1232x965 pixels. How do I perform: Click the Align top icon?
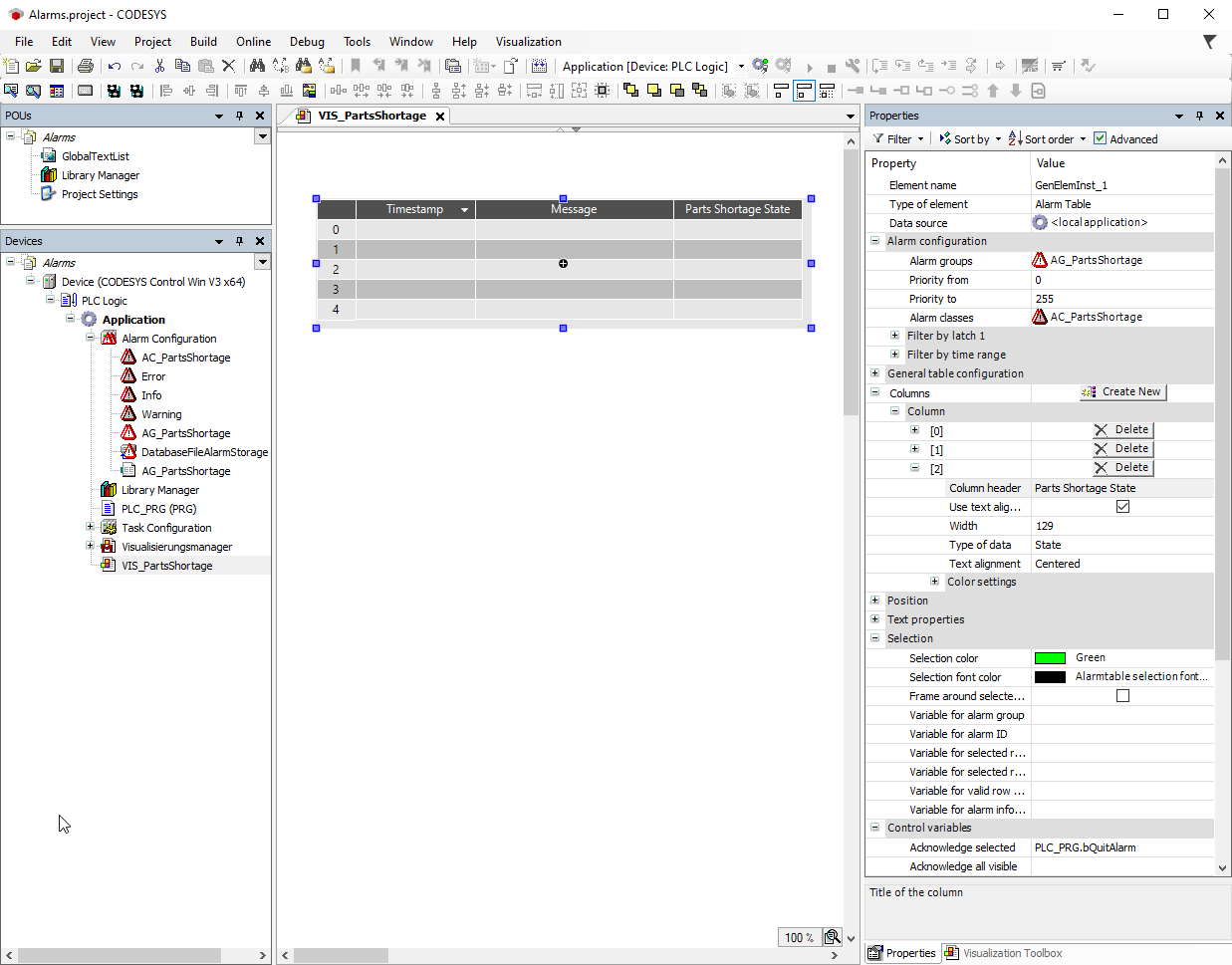tap(241, 91)
